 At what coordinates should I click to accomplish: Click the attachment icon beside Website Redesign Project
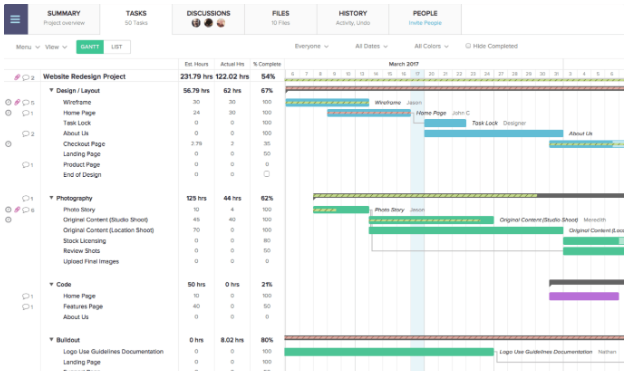tap(17, 77)
